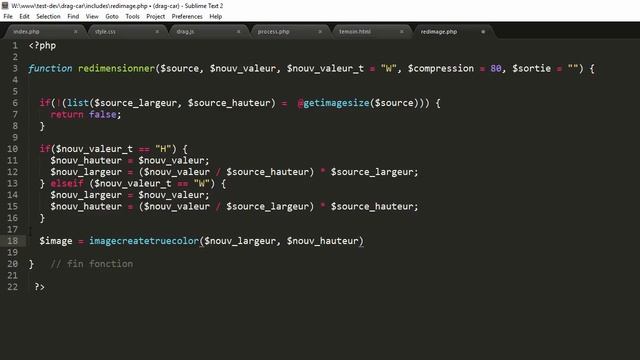Screen dimensions: 640x360
Task: Click '$nouv_hauteur' on line 11
Action: pyautogui.click(x=86, y=160)
